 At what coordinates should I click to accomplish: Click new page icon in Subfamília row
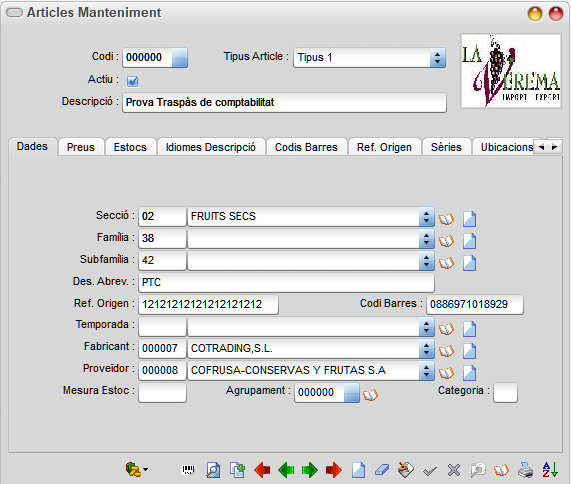click(469, 263)
